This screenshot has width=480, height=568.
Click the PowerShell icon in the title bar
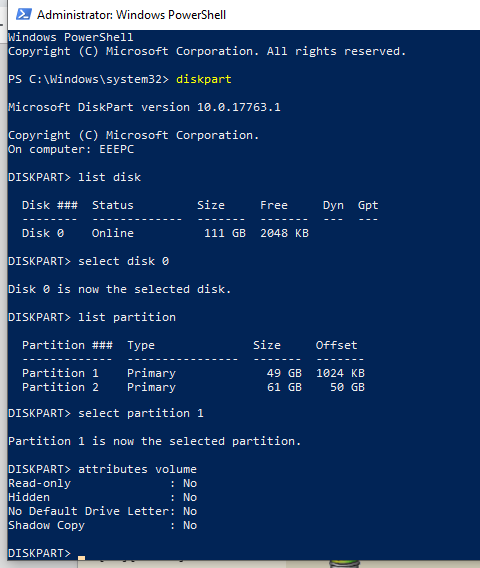24,14
